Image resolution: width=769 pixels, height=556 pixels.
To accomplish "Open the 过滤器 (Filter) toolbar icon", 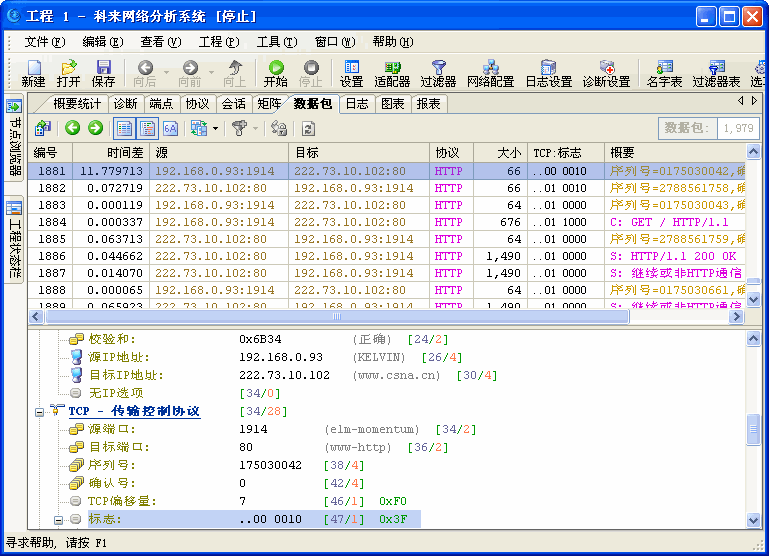I will tap(438, 72).
